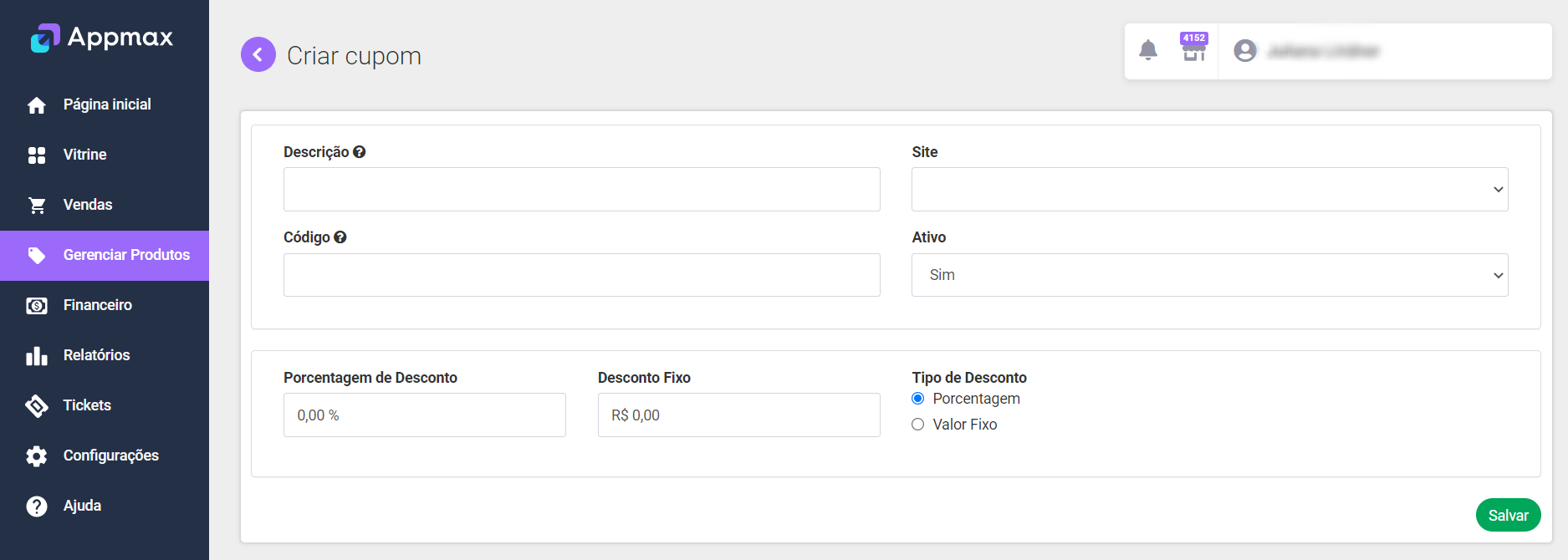Select the Porcentagem discount type
This screenshot has width=1568, height=560.
click(917, 399)
